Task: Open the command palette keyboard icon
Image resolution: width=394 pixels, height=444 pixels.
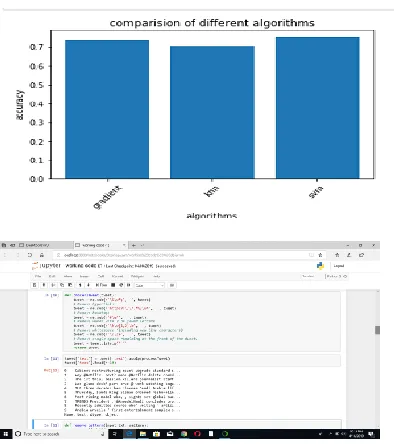Action: point(172,285)
